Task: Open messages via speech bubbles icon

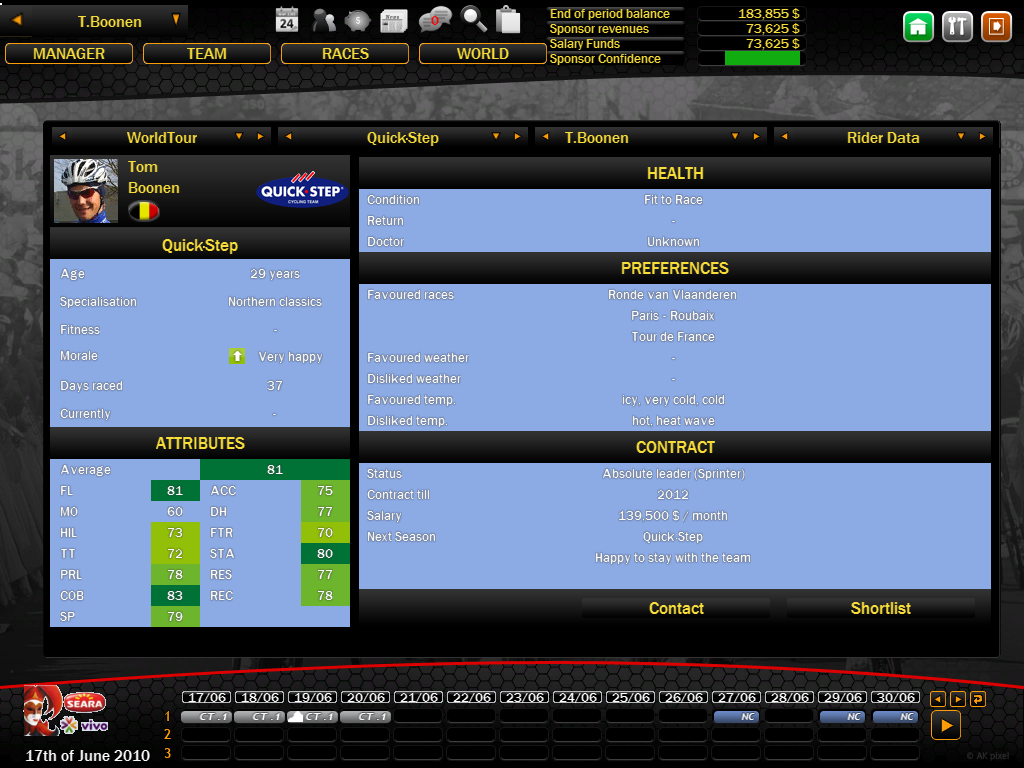Action: click(435, 20)
